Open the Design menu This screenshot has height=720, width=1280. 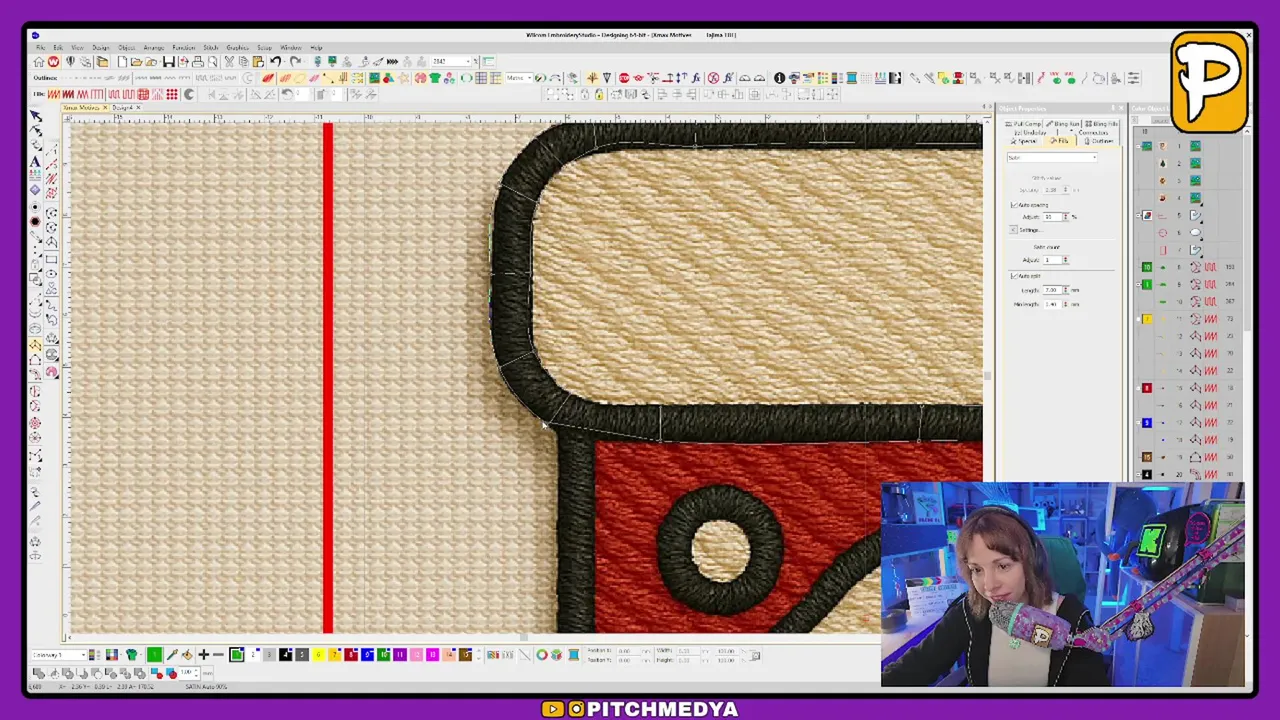click(100, 48)
